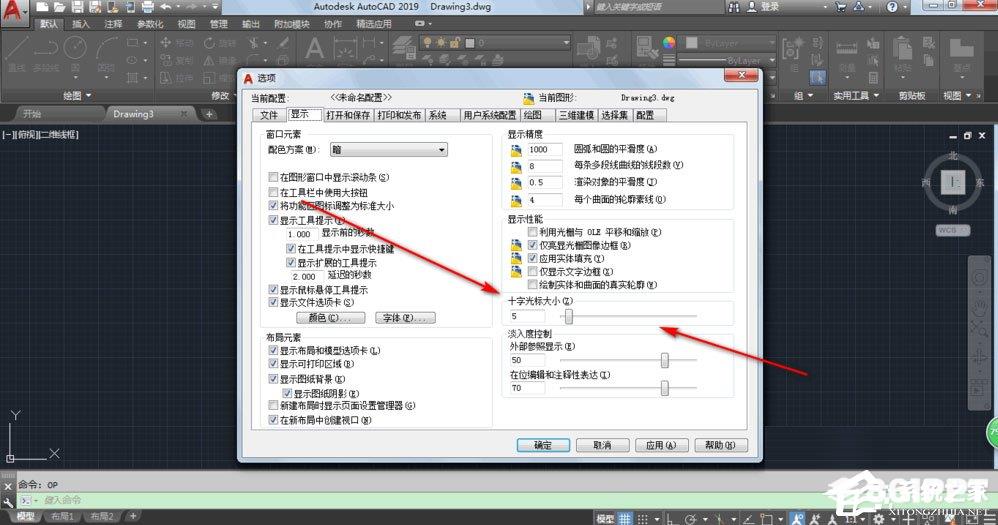Toggle polar tracking icon in status bar
This screenshot has width=998, height=525.
click(x=691, y=519)
